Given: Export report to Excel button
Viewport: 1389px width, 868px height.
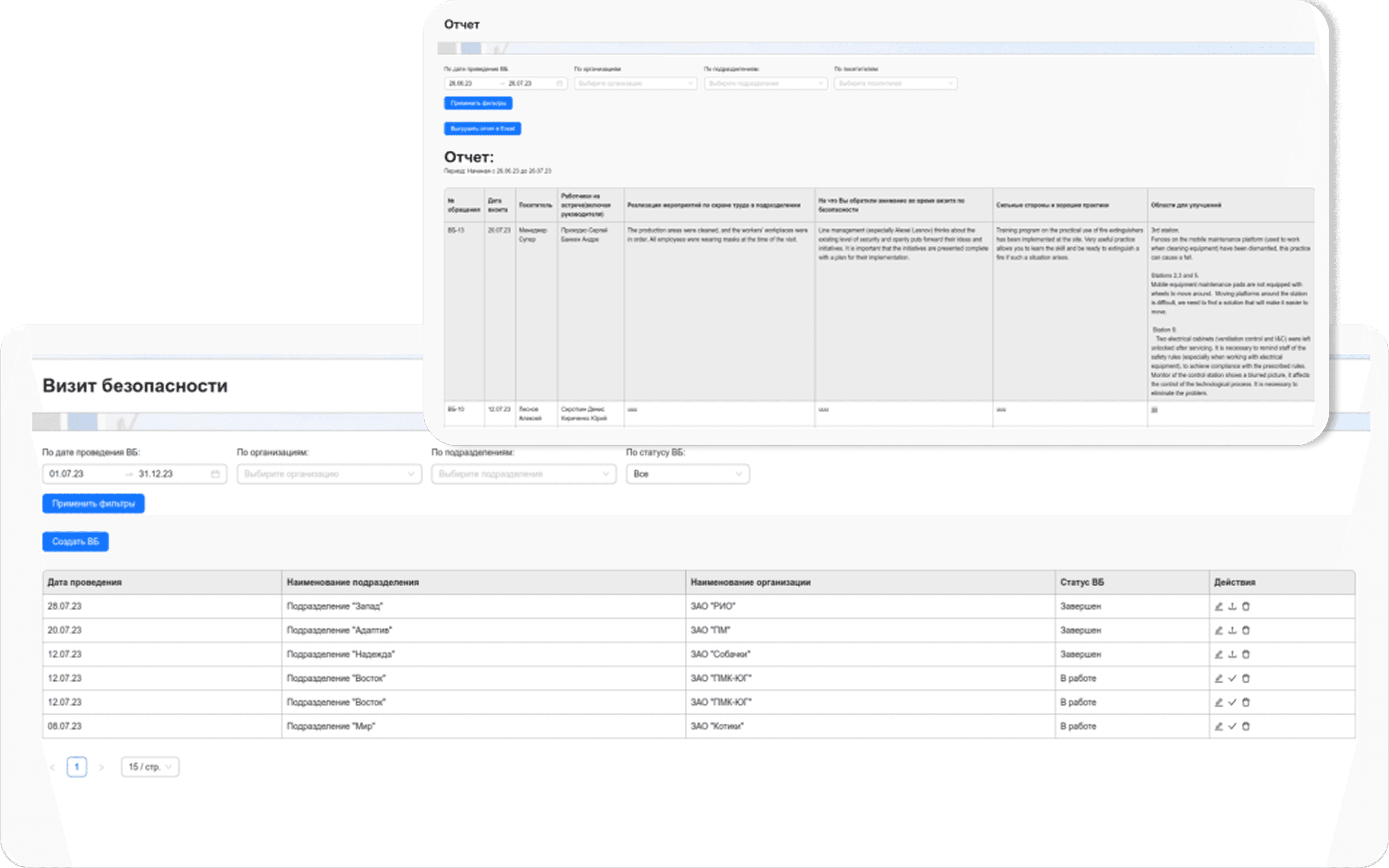Looking at the screenshot, I should pos(483,129).
